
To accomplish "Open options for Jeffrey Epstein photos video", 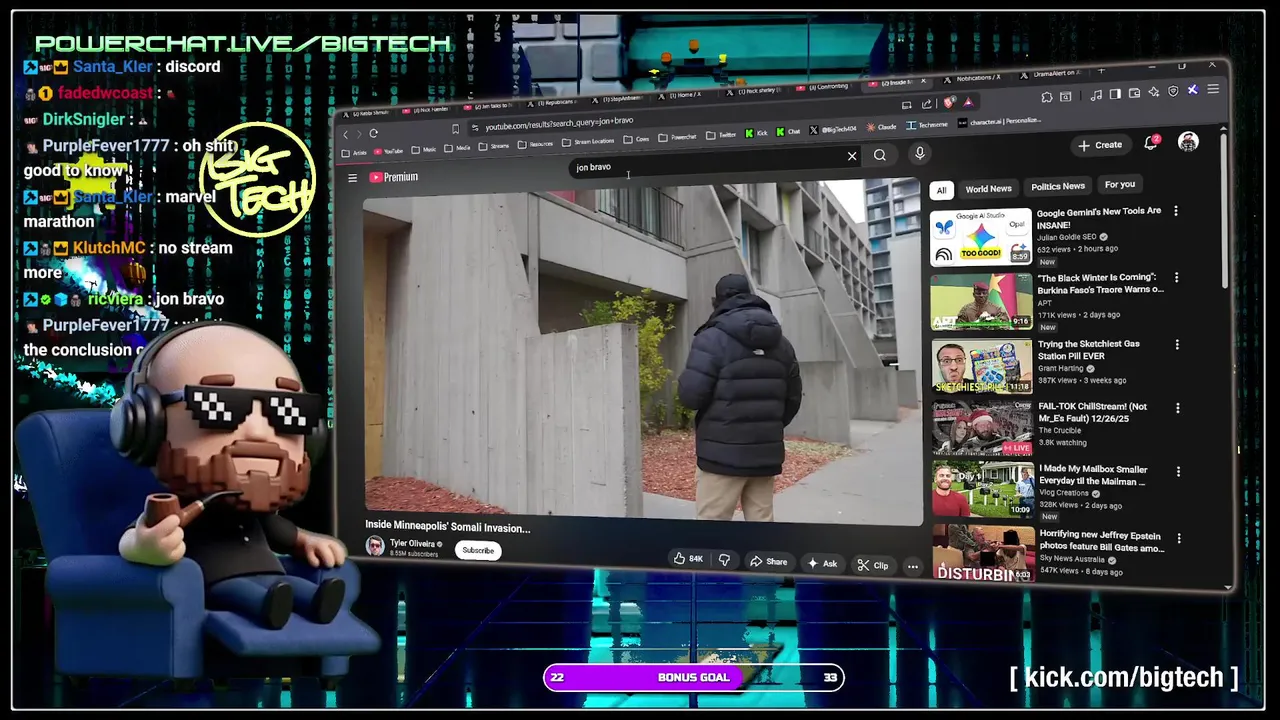I will pyautogui.click(x=1178, y=538).
